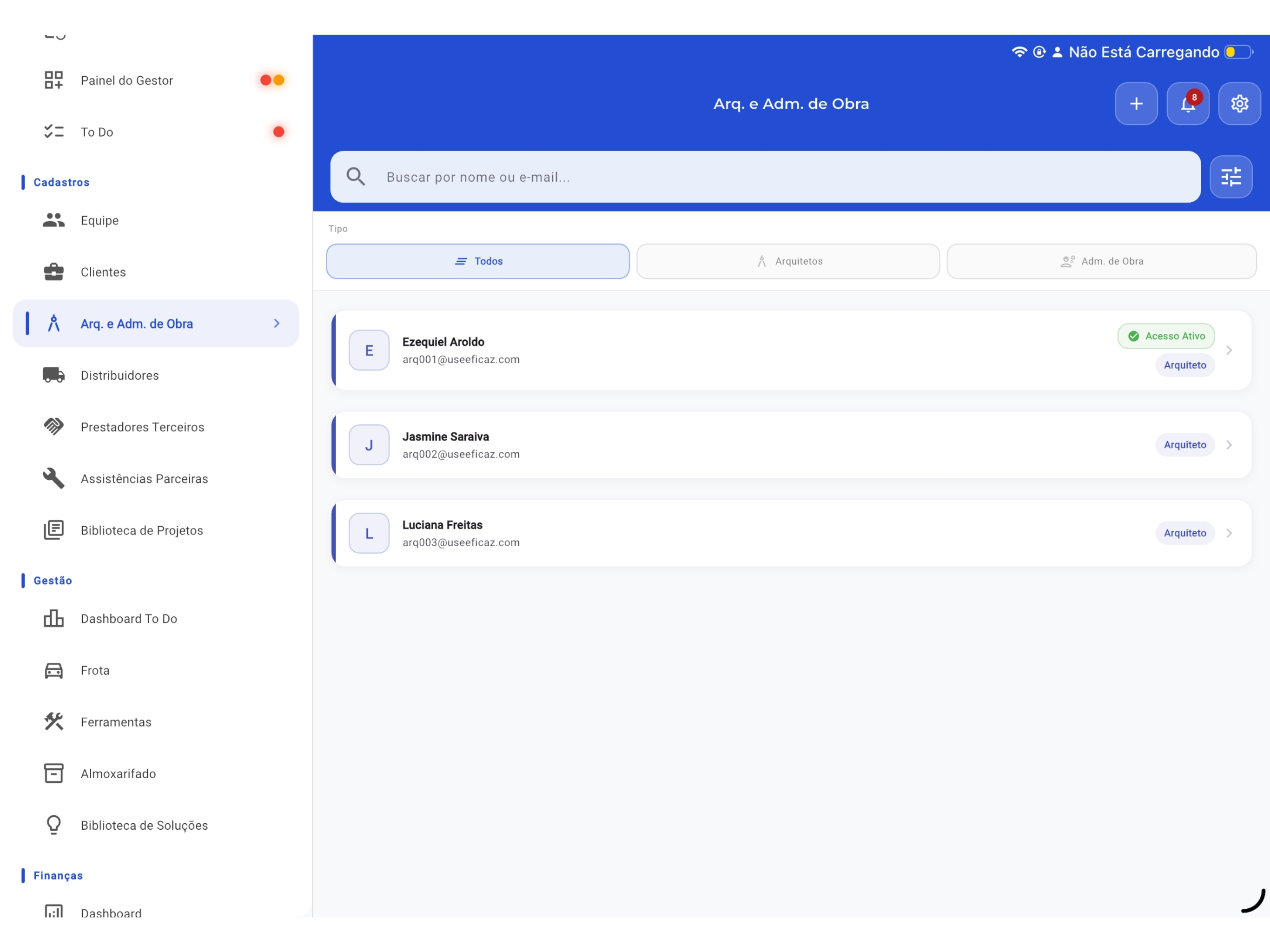Click the battery indicator in status bar
Screen dimensions: 1270x952
tap(1239, 52)
